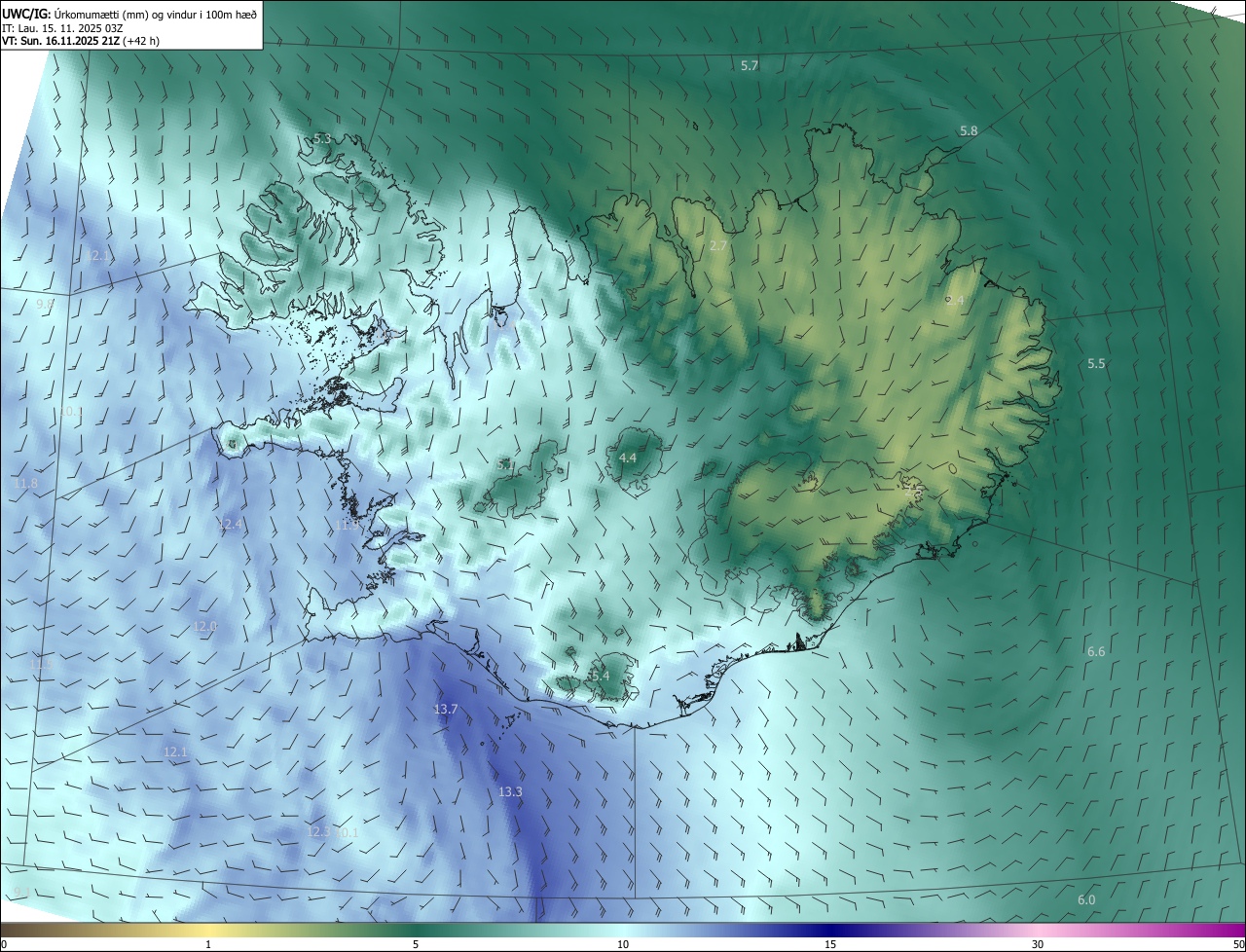Viewport: 1246px width, 952px height.
Task: Click the 5.5 value label
Action: [x=1096, y=363]
